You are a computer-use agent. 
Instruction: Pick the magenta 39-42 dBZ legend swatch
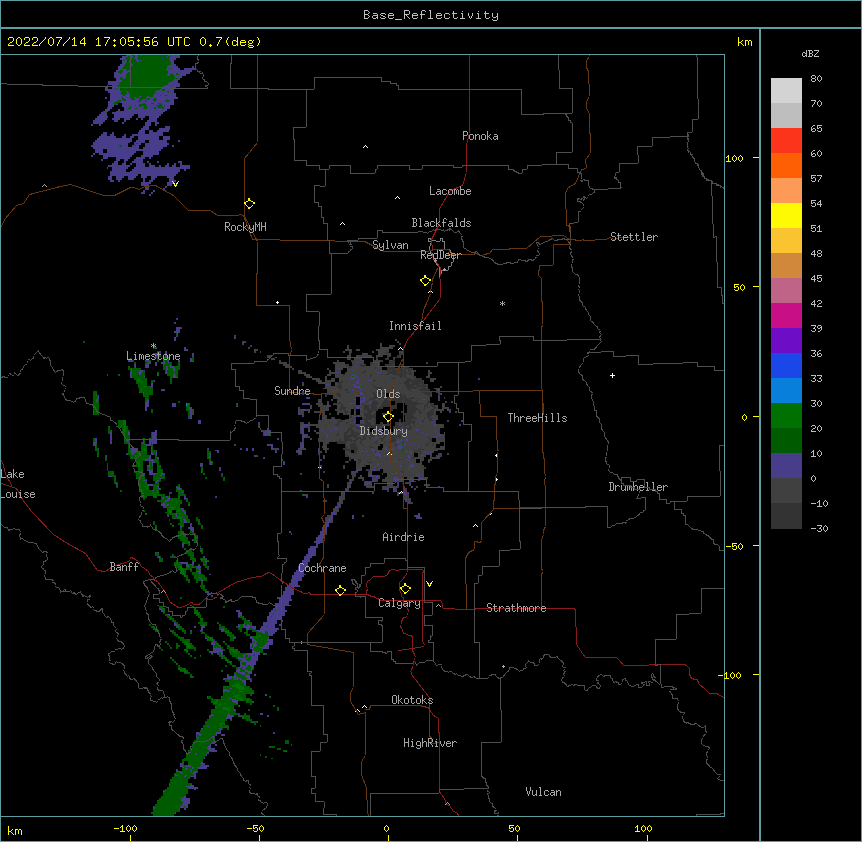[x=786, y=316]
